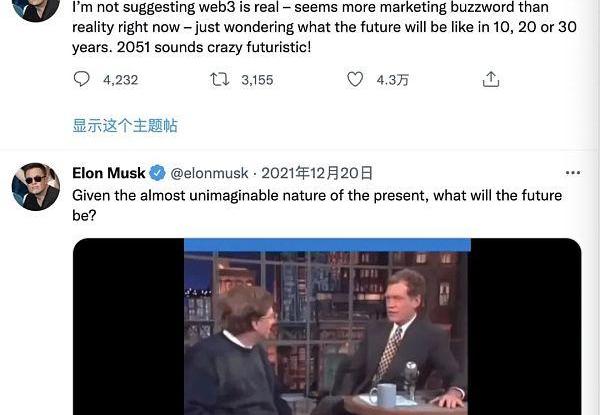Viewport: 600px width, 415px height.
Task: Like the tweet with the heart icon
Action: [x=354, y=79]
